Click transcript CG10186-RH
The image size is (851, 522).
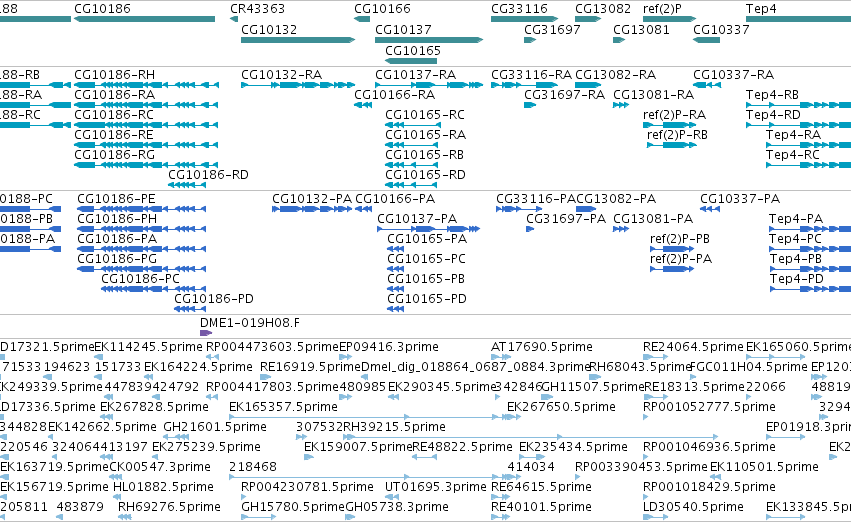pyautogui.click(x=115, y=75)
